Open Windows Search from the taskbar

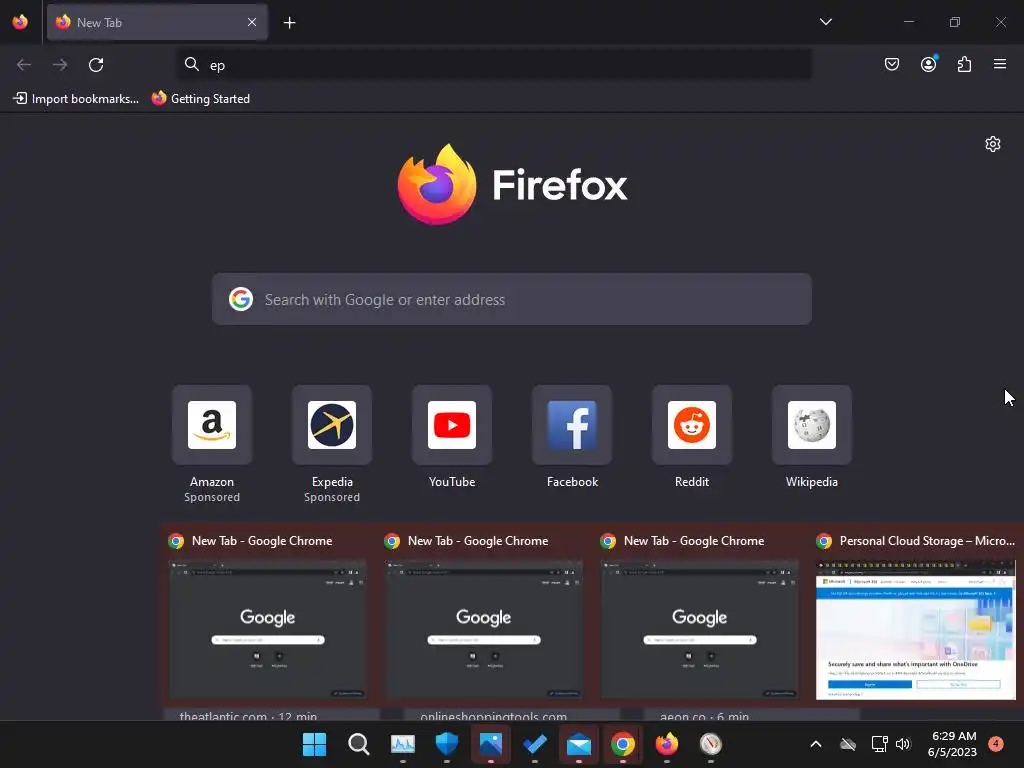coord(359,744)
